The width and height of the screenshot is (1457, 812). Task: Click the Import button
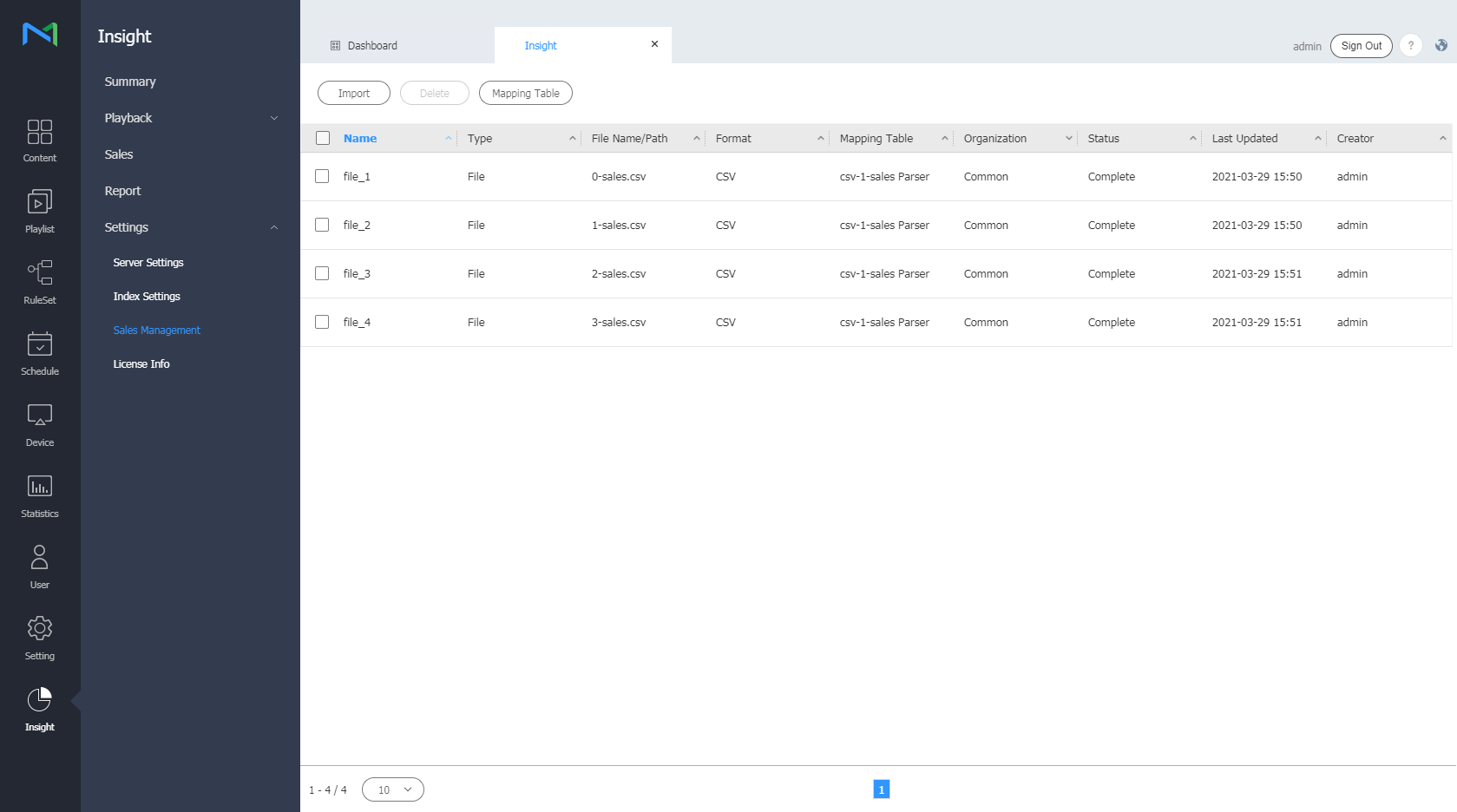[x=354, y=94]
